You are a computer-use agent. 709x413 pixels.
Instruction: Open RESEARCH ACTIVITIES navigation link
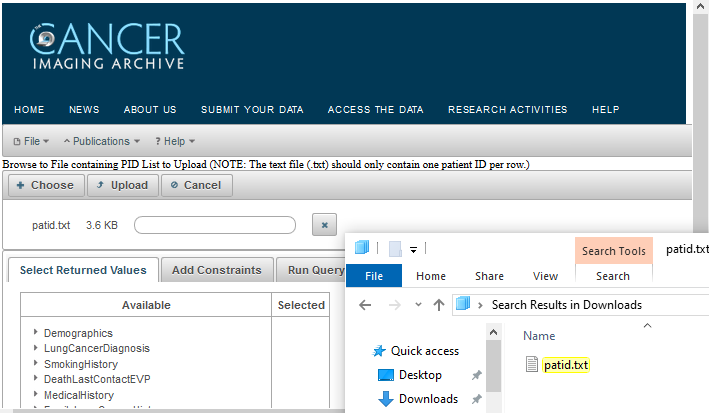pos(508,110)
